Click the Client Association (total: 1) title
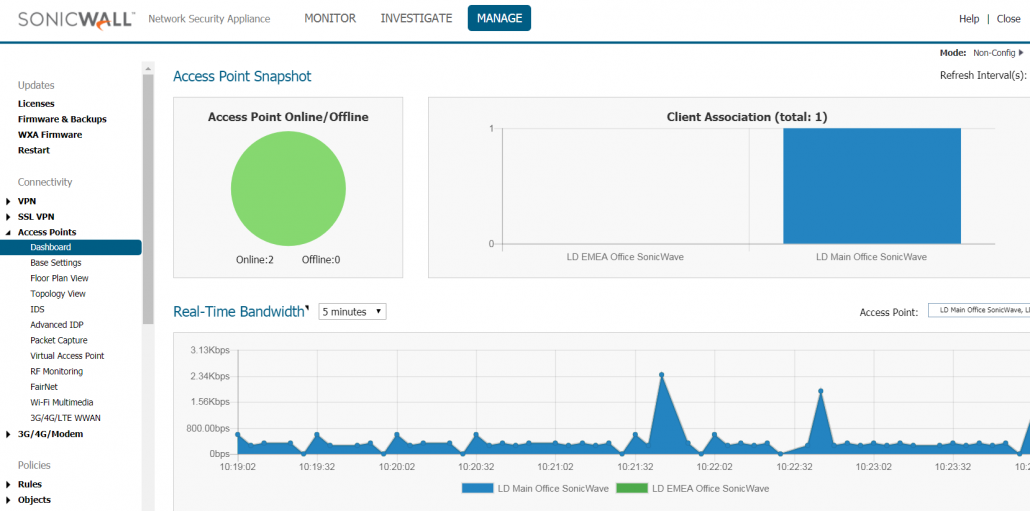This screenshot has width=1030, height=511. 747,117
